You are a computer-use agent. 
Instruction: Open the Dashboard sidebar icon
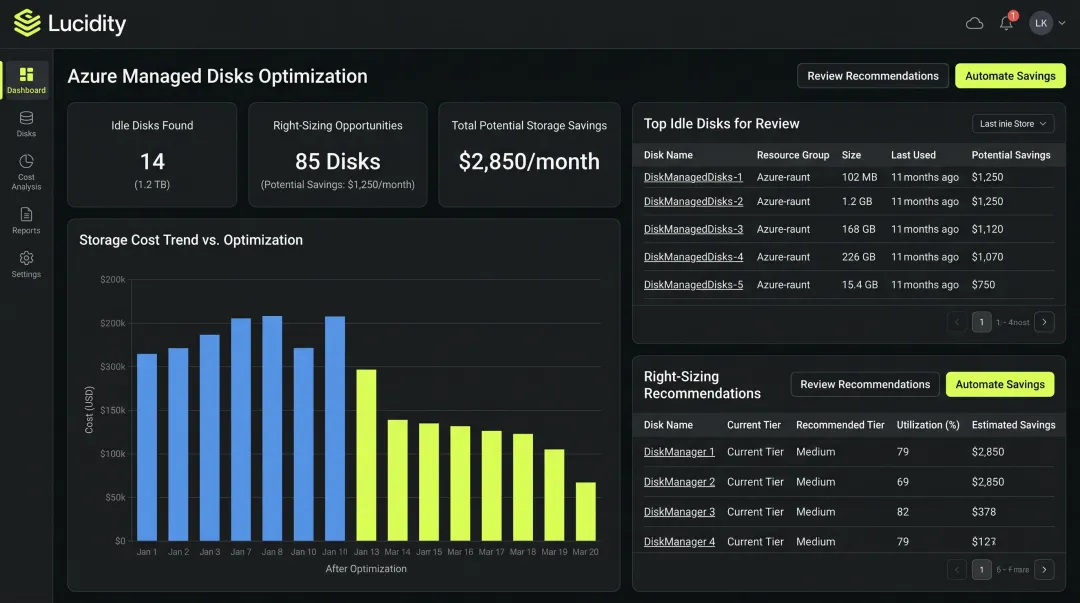point(26,80)
